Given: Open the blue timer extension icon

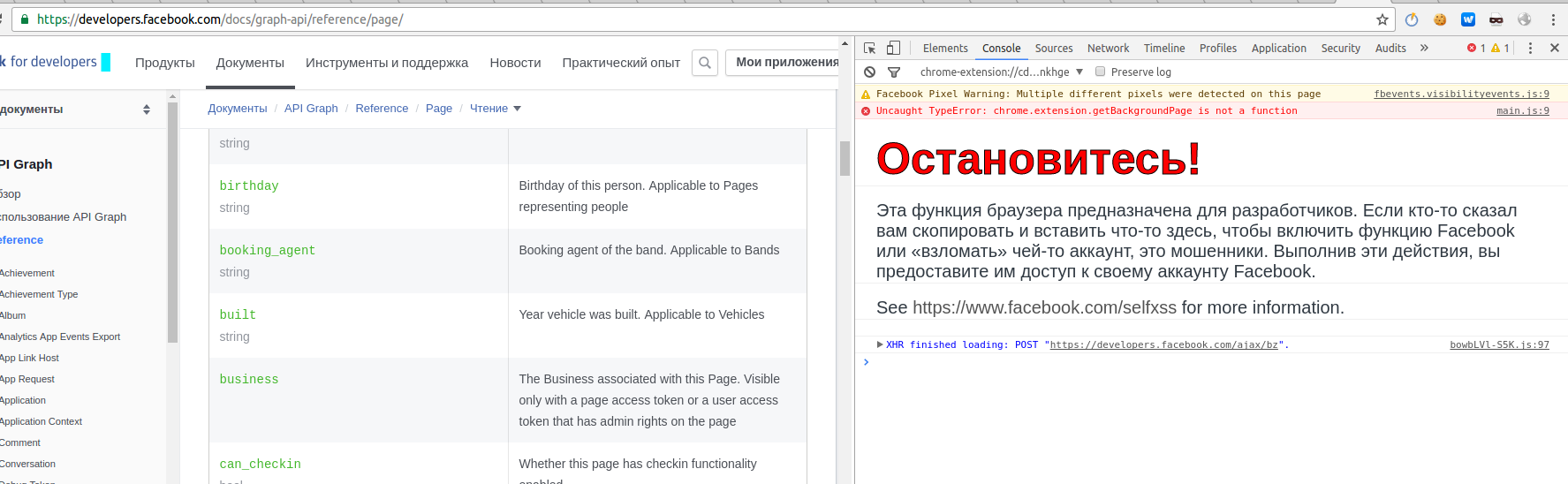Looking at the screenshot, I should point(1412,19).
